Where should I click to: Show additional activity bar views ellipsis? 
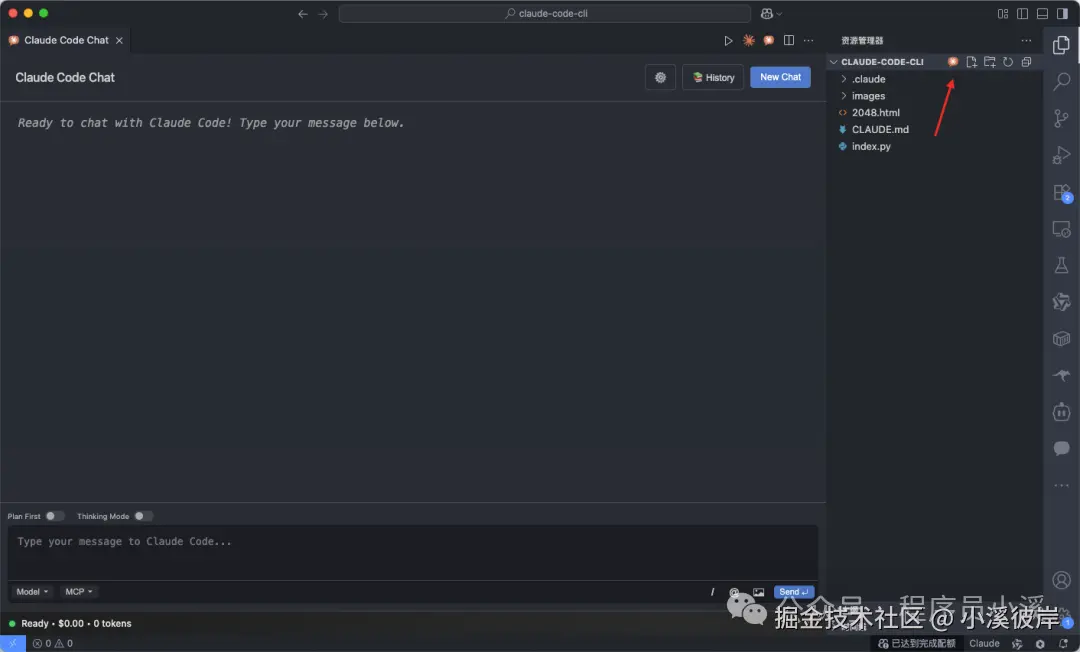click(x=1061, y=485)
